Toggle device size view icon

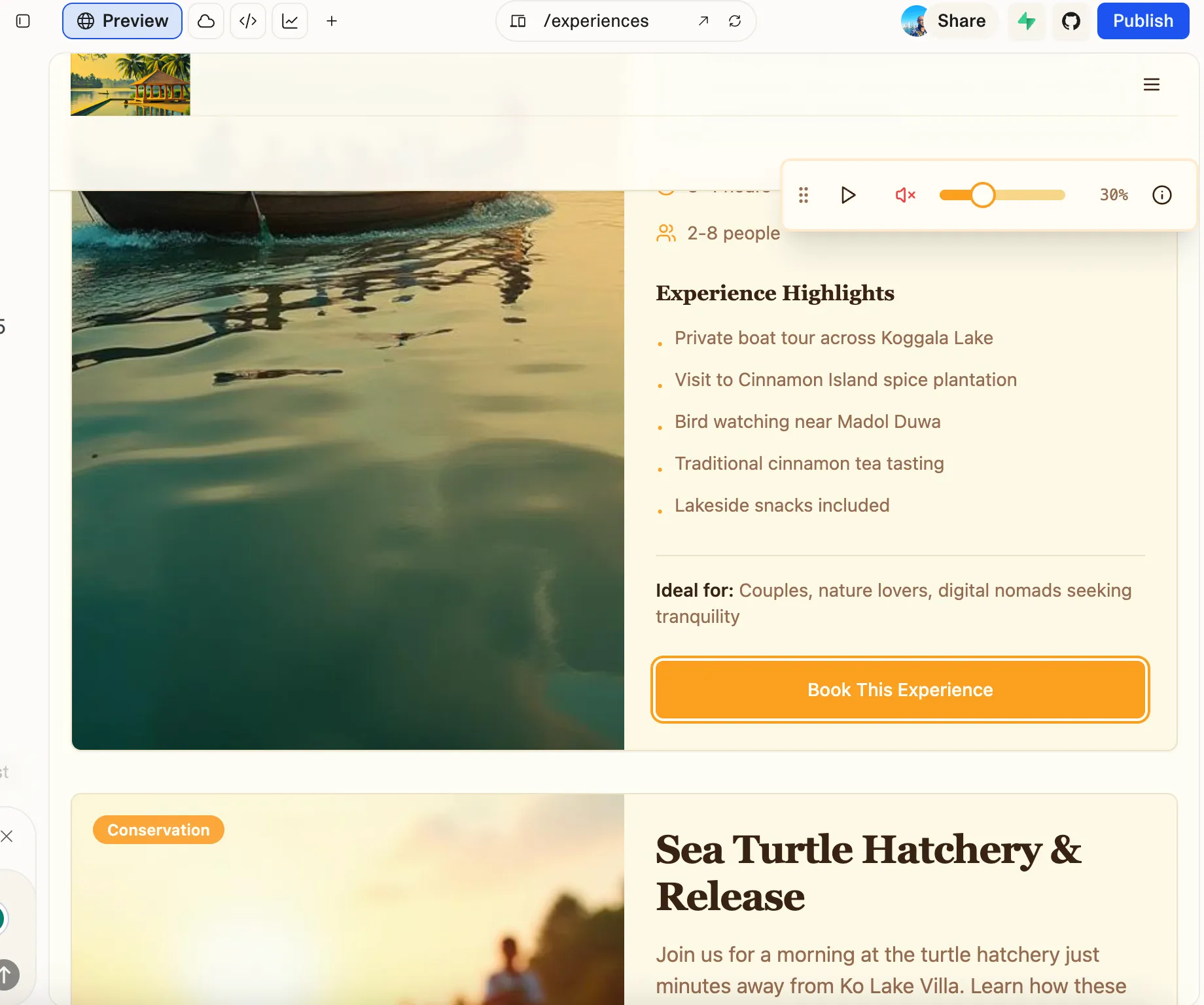point(518,21)
